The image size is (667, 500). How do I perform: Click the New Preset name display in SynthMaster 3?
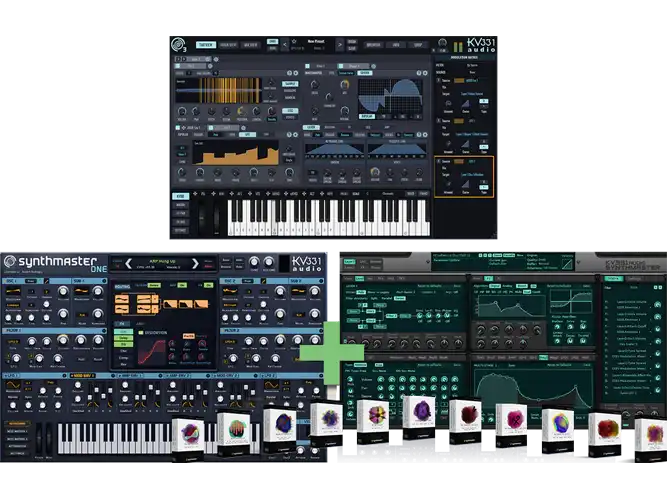[x=316, y=42]
